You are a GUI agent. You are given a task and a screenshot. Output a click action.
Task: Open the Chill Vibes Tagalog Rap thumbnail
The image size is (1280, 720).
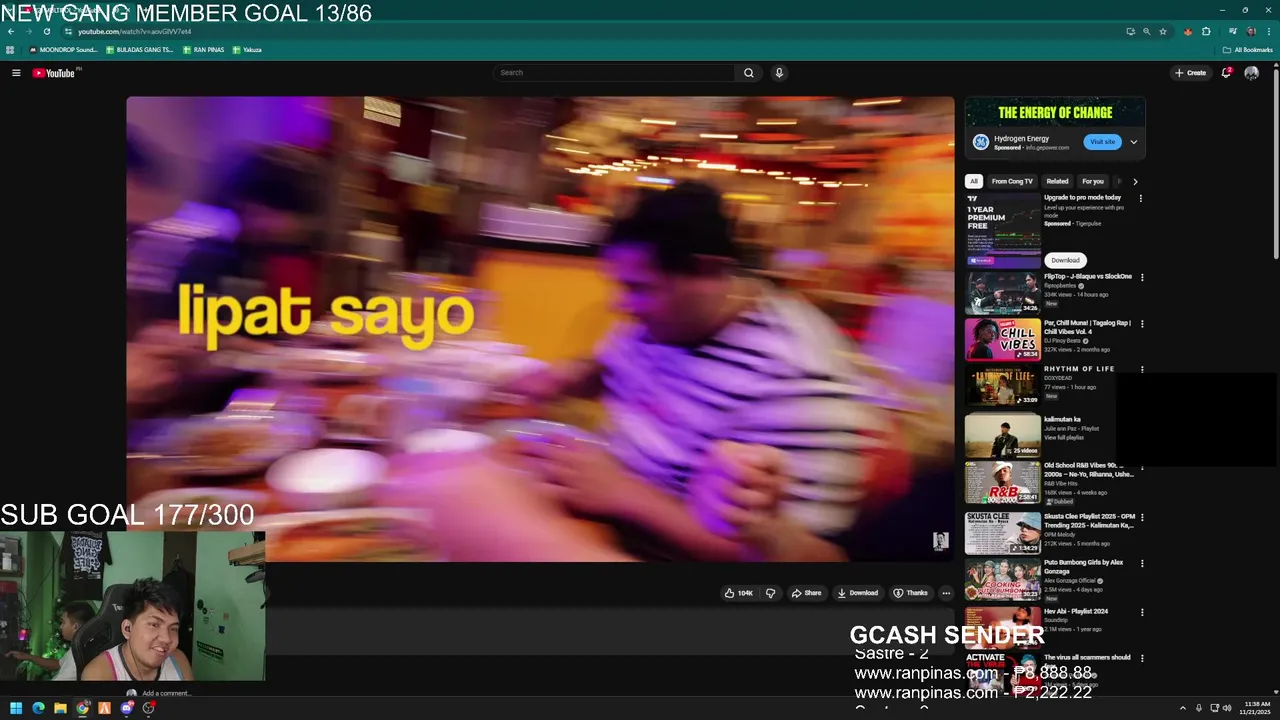[1003, 340]
